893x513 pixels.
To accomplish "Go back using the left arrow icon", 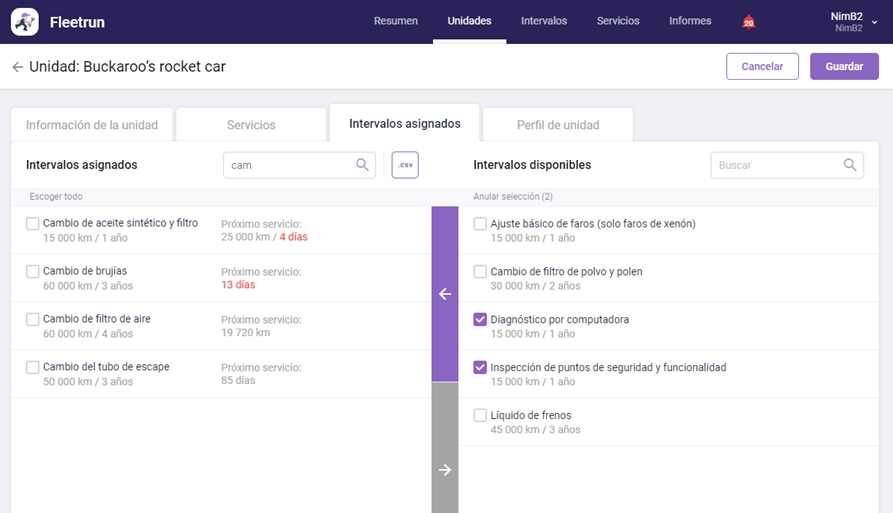I will click(17, 67).
